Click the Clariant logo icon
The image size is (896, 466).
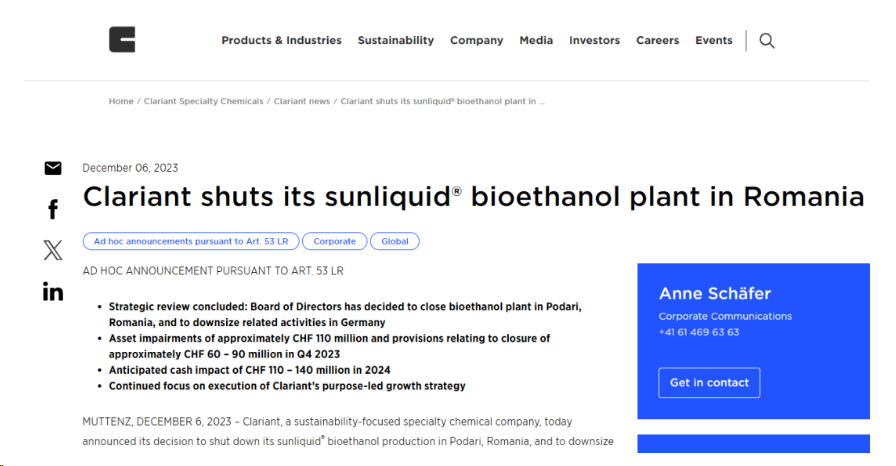(x=122, y=39)
